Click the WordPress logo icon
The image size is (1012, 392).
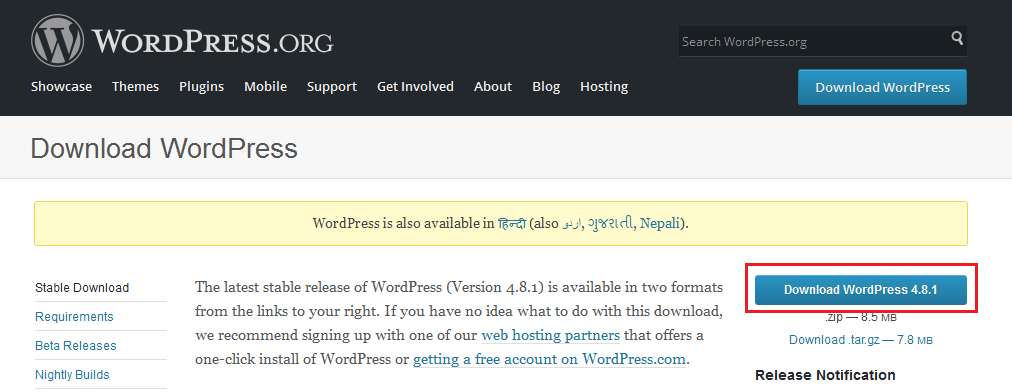(57, 40)
